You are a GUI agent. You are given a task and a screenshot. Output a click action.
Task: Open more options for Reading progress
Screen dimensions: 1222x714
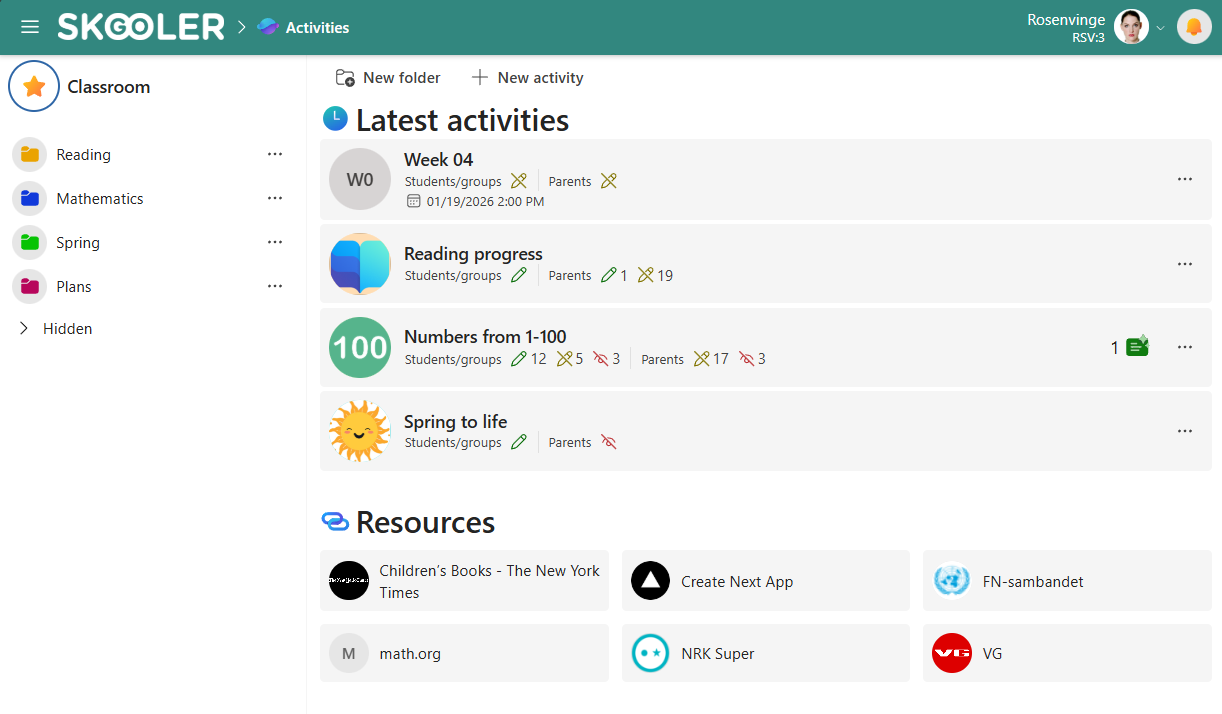pyautogui.click(x=1185, y=264)
